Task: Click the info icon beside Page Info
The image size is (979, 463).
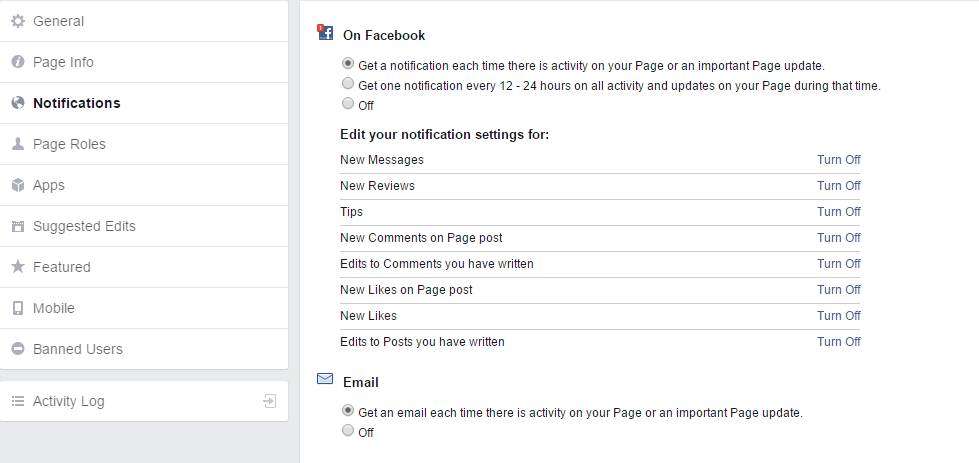Action: pos(17,62)
